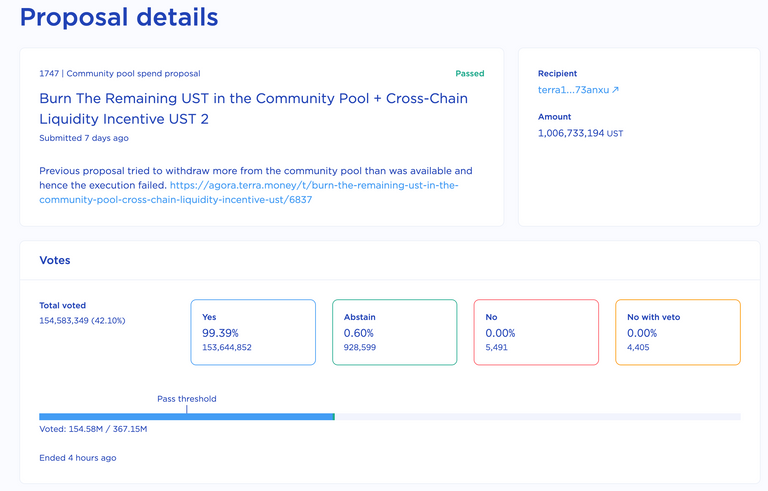Select the Abstain 0.60% vote card
The image size is (768, 491).
click(394, 332)
